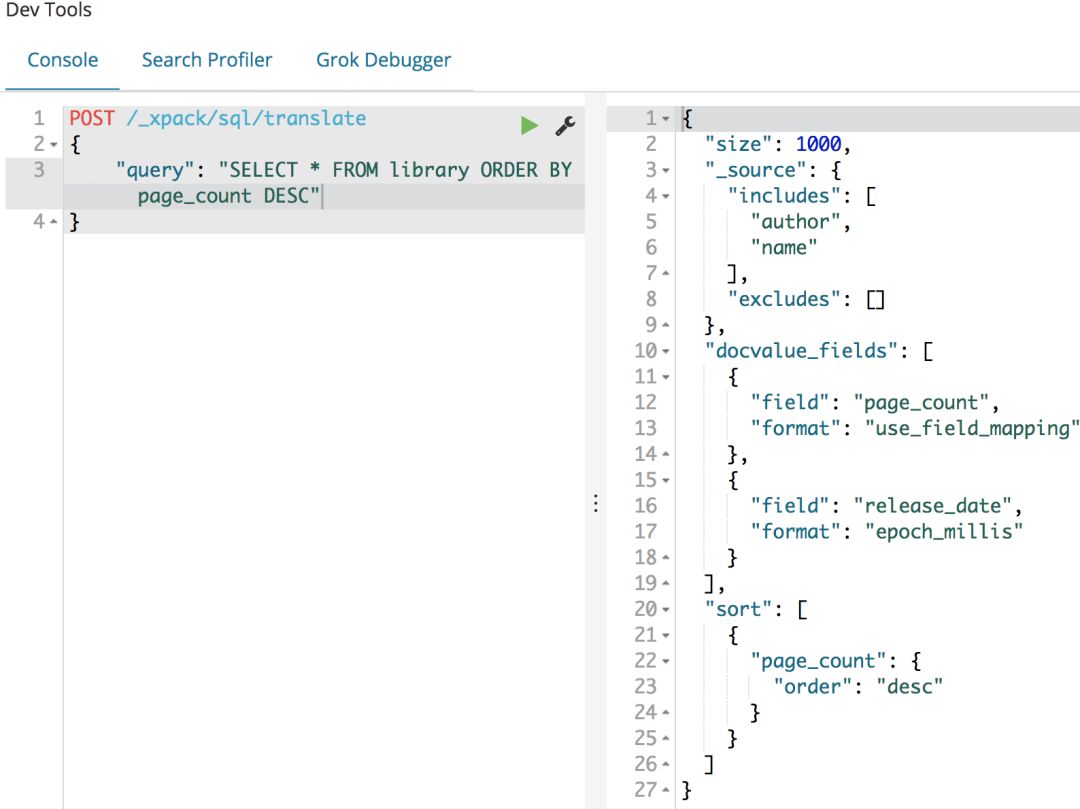1080x809 pixels.
Task: Click the "epoch_millis" format value
Action: tap(944, 532)
